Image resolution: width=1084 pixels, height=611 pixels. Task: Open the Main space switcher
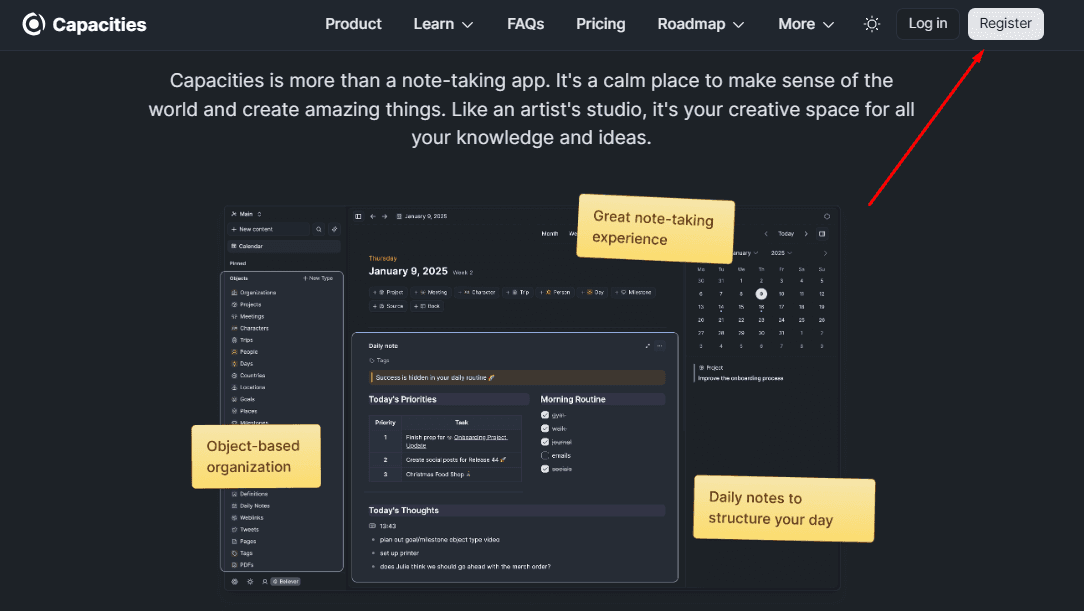(x=246, y=214)
